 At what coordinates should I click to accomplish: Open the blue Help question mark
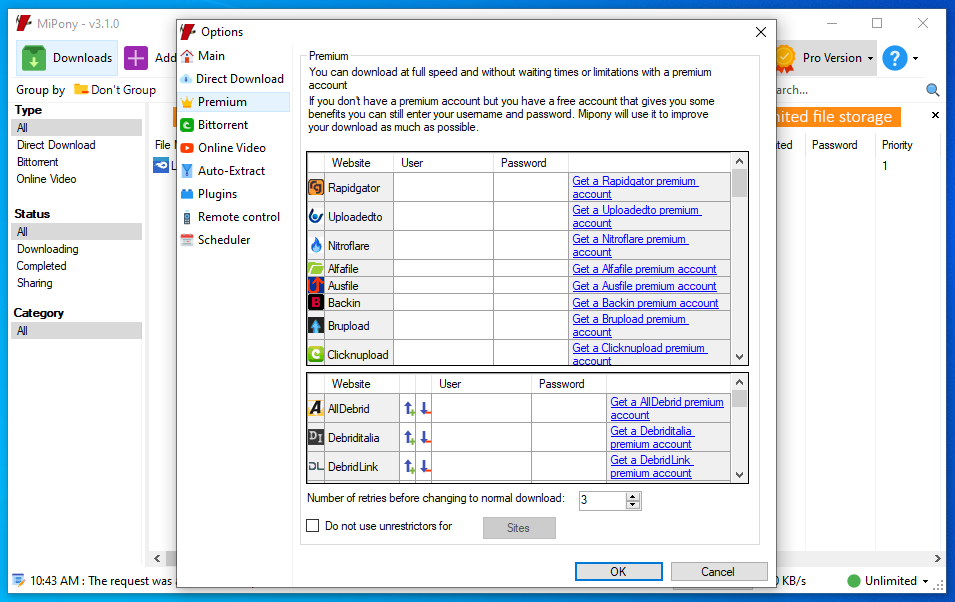895,58
